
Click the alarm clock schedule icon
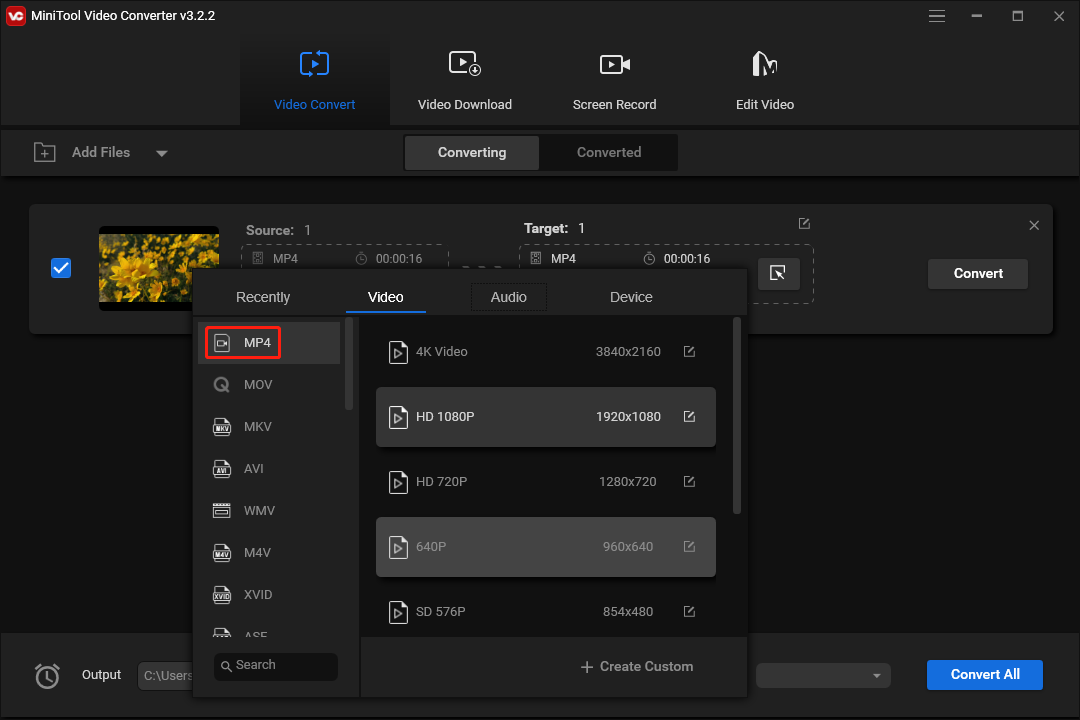[x=48, y=675]
